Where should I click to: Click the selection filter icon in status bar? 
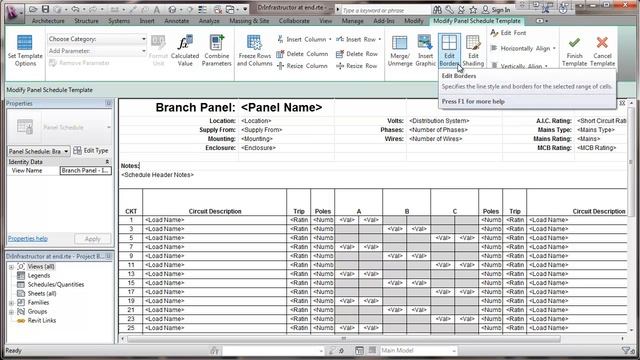coord(626,351)
